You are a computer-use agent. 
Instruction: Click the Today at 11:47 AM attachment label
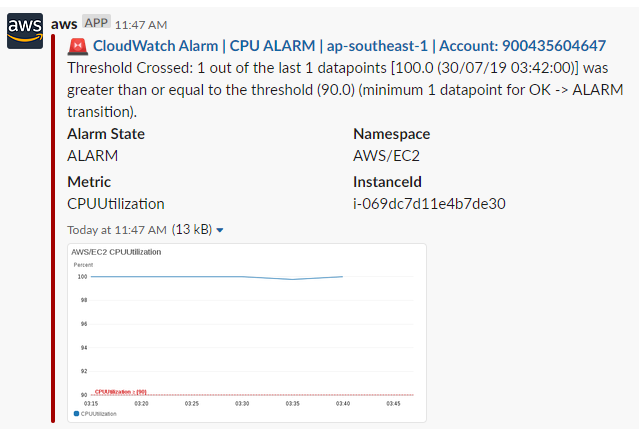117,230
